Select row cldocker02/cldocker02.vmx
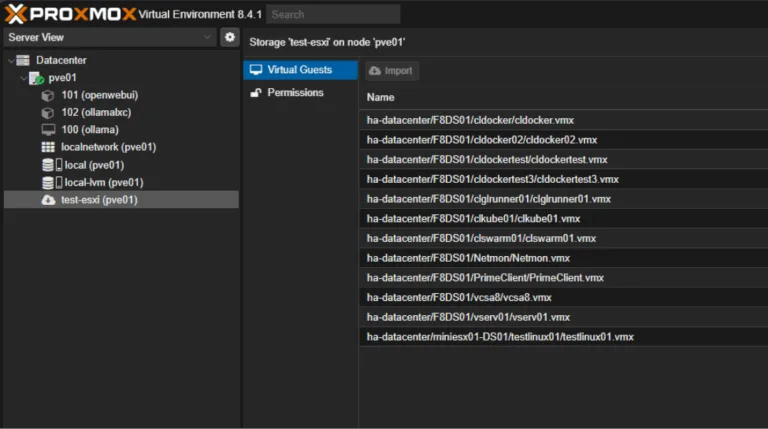 click(x=564, y=140)
